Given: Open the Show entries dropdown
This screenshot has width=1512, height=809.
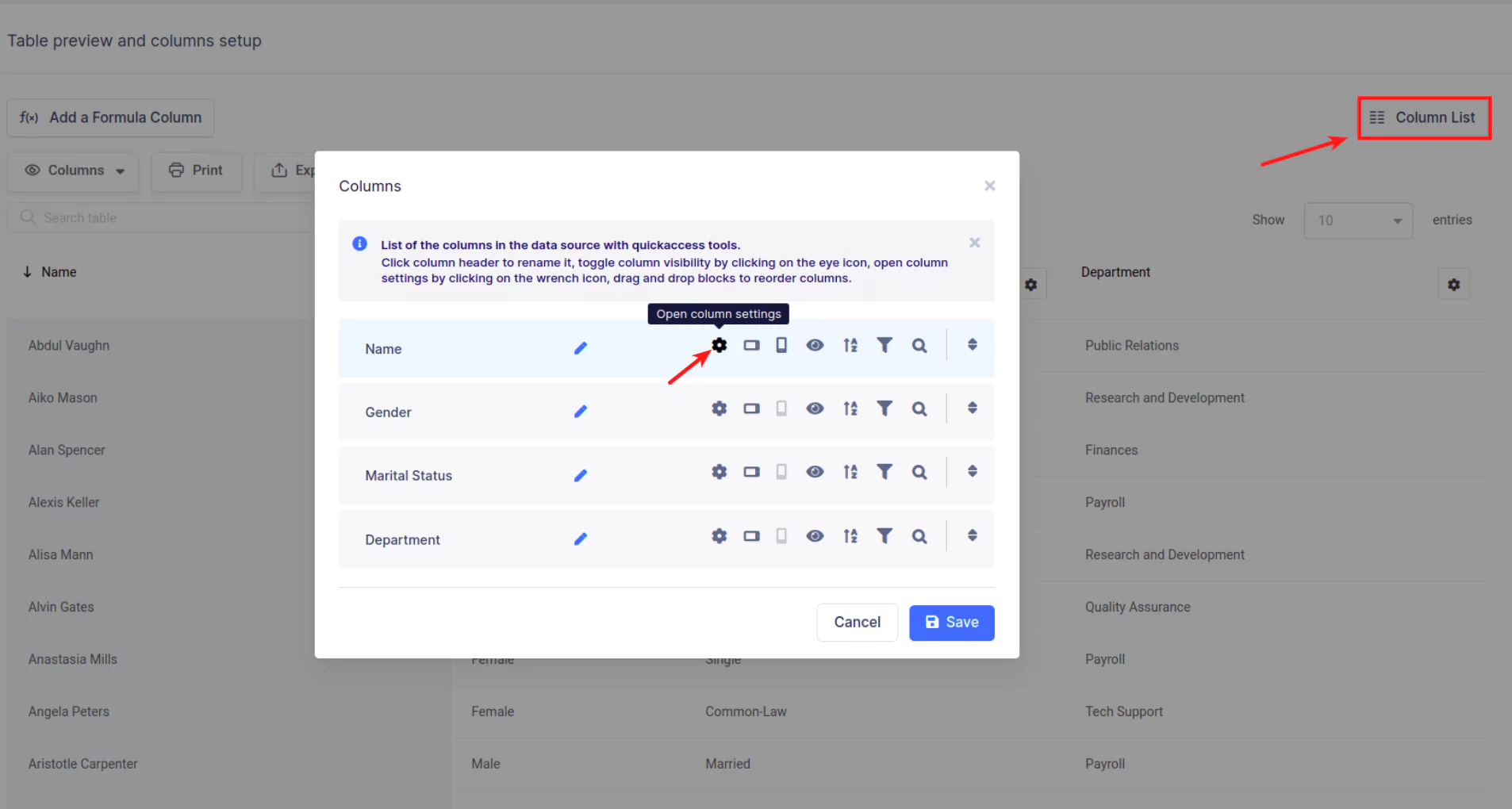Looking at the screenshot, I should 1357,220.
